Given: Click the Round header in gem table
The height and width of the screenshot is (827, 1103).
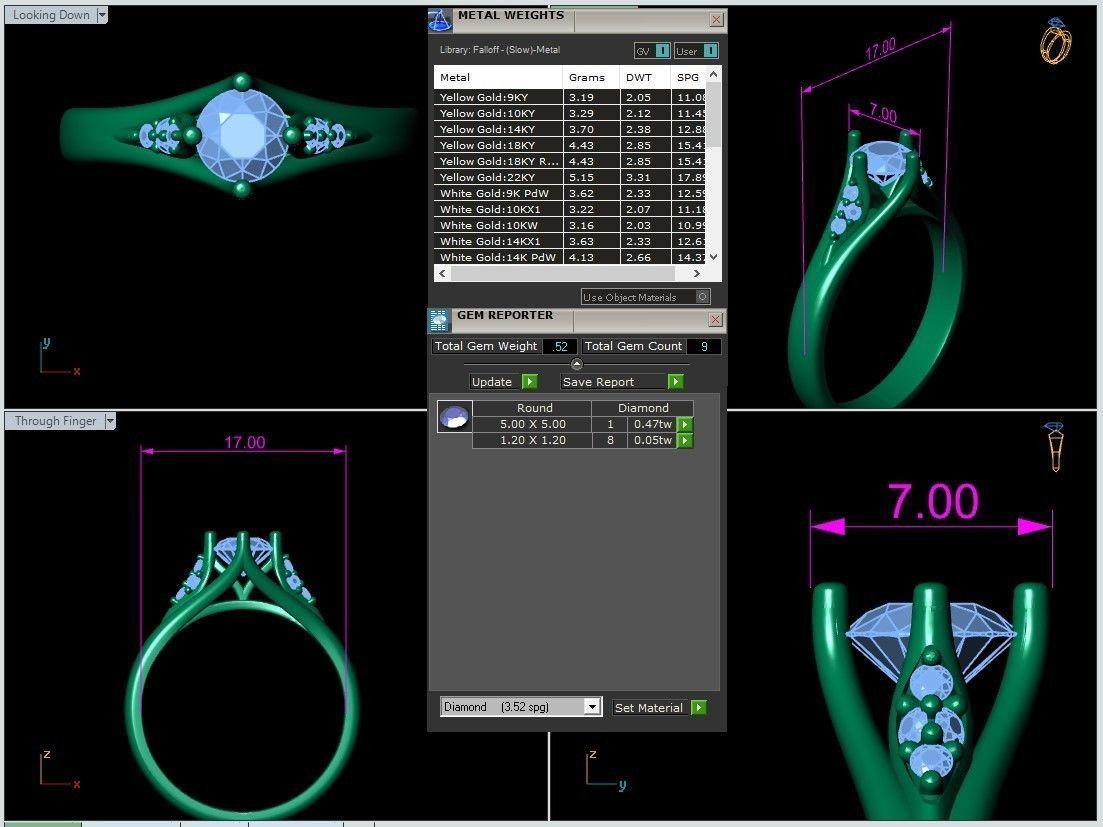Looking at the screenshot, I should tap(535, 408).
